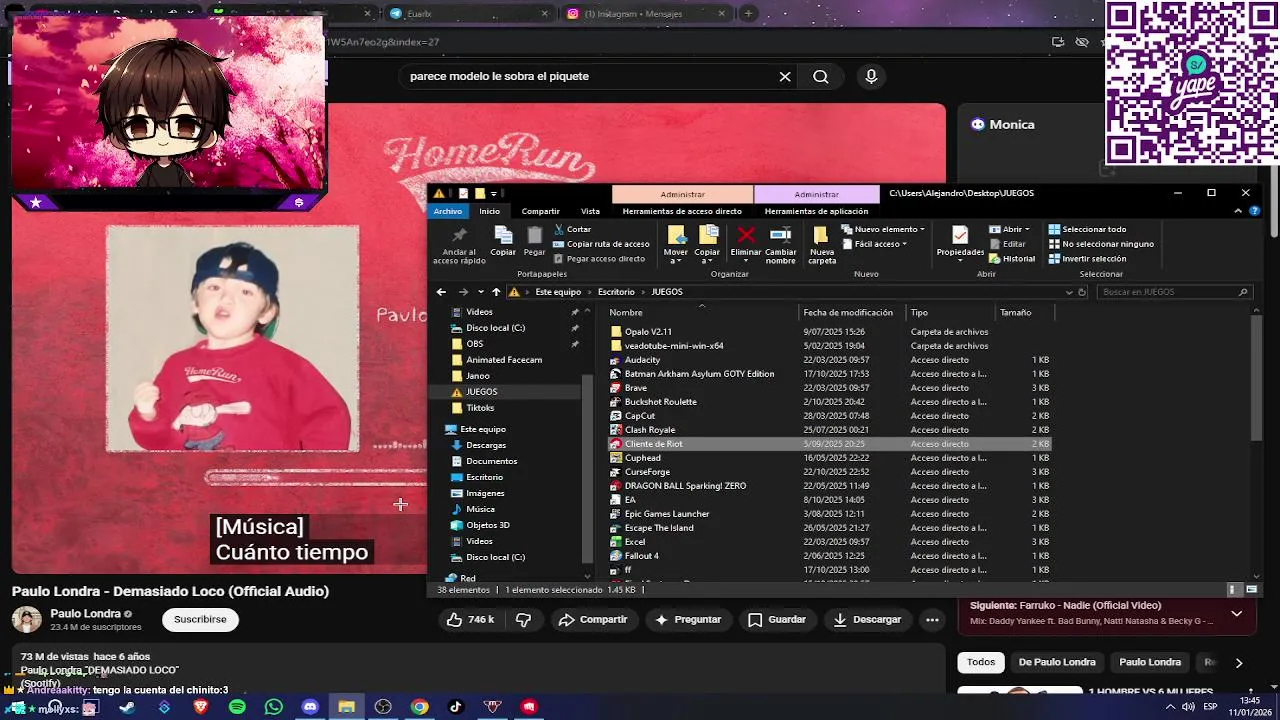Switch to Instagram Mensajes browser tab

tap(644, 14)
